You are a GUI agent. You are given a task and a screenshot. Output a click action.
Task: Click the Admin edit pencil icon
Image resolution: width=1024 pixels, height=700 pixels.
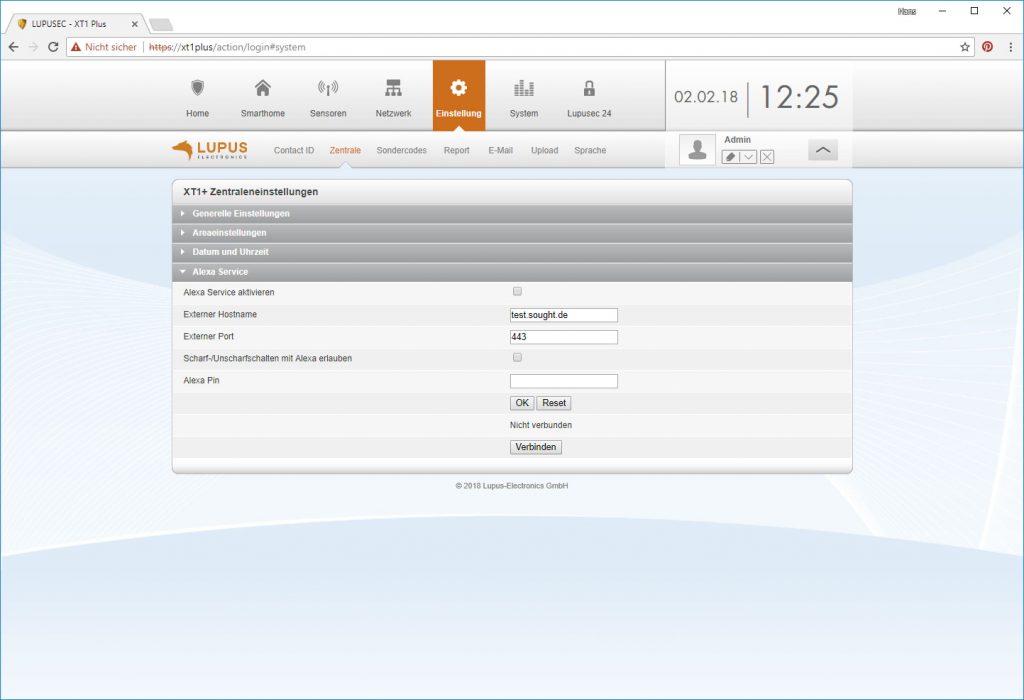pos(730,157)
